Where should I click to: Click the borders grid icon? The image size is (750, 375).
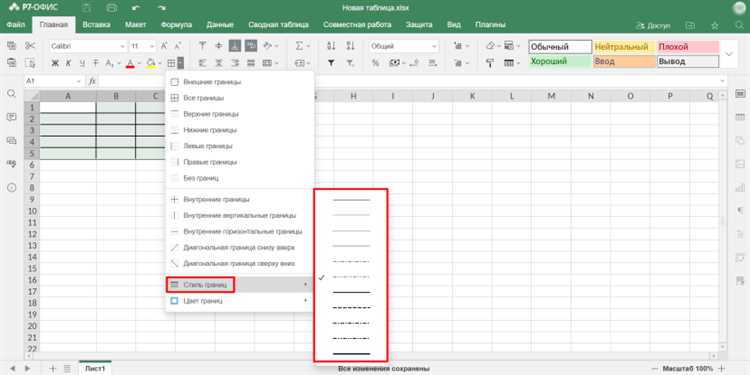click(171, 63)
